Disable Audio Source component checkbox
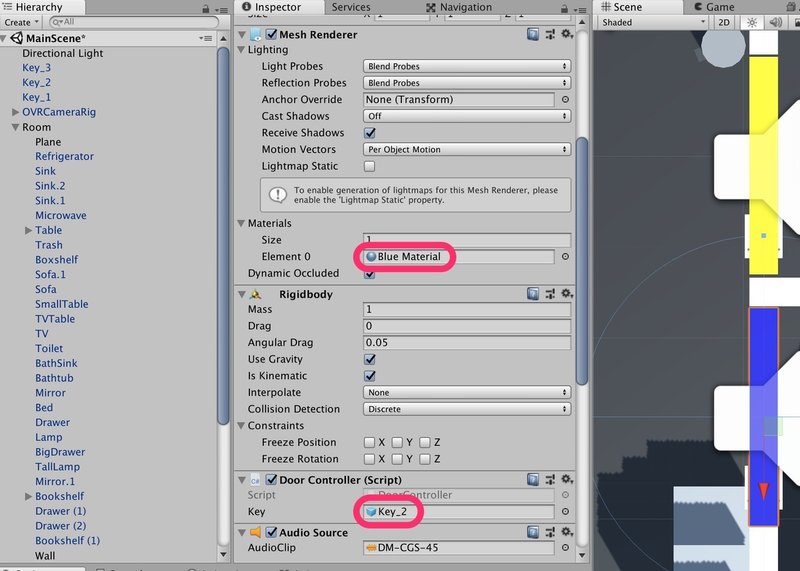800x571 pixels. tap(271, 532)
